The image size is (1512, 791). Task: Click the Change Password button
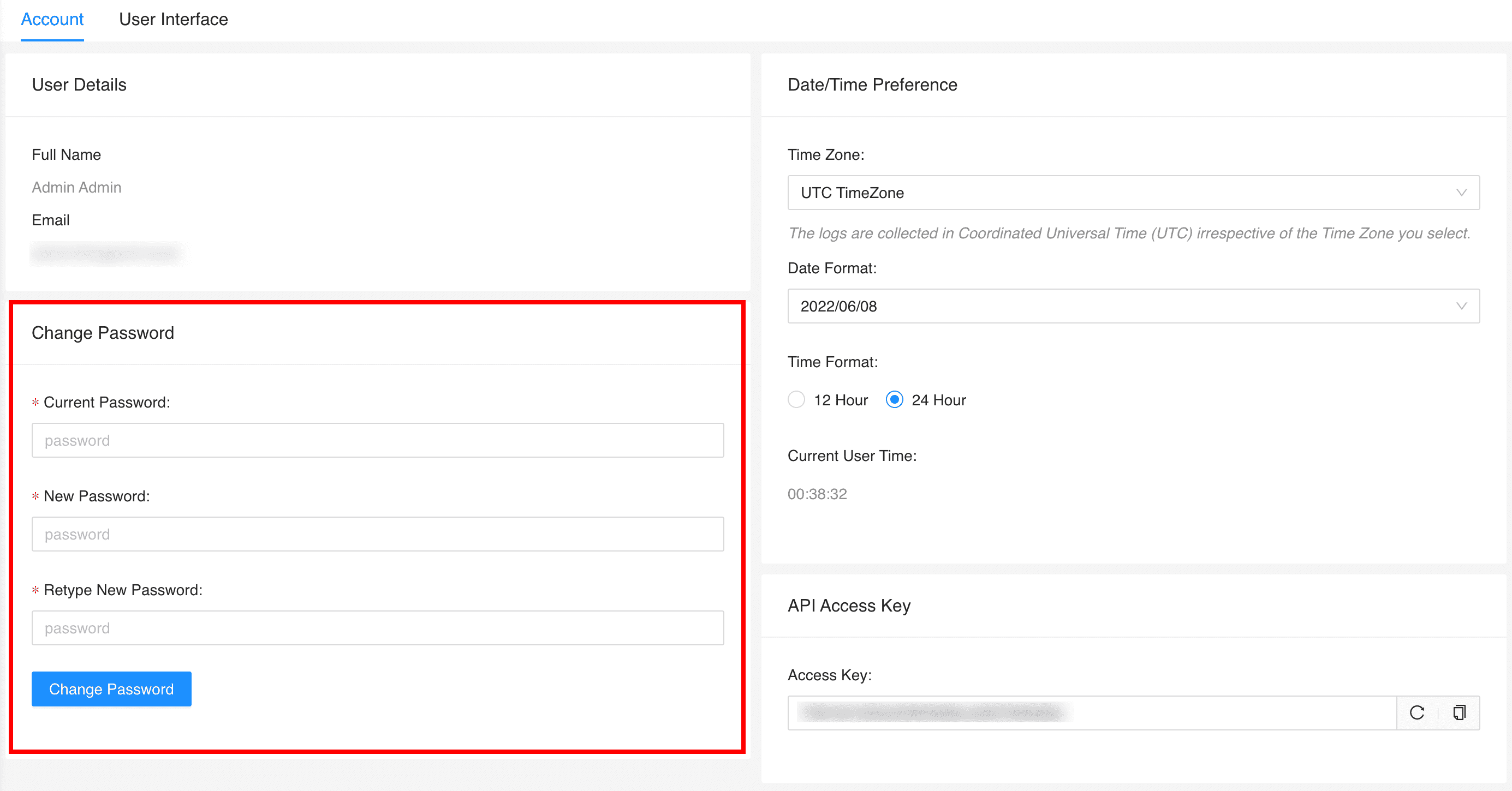pos(111,689)
